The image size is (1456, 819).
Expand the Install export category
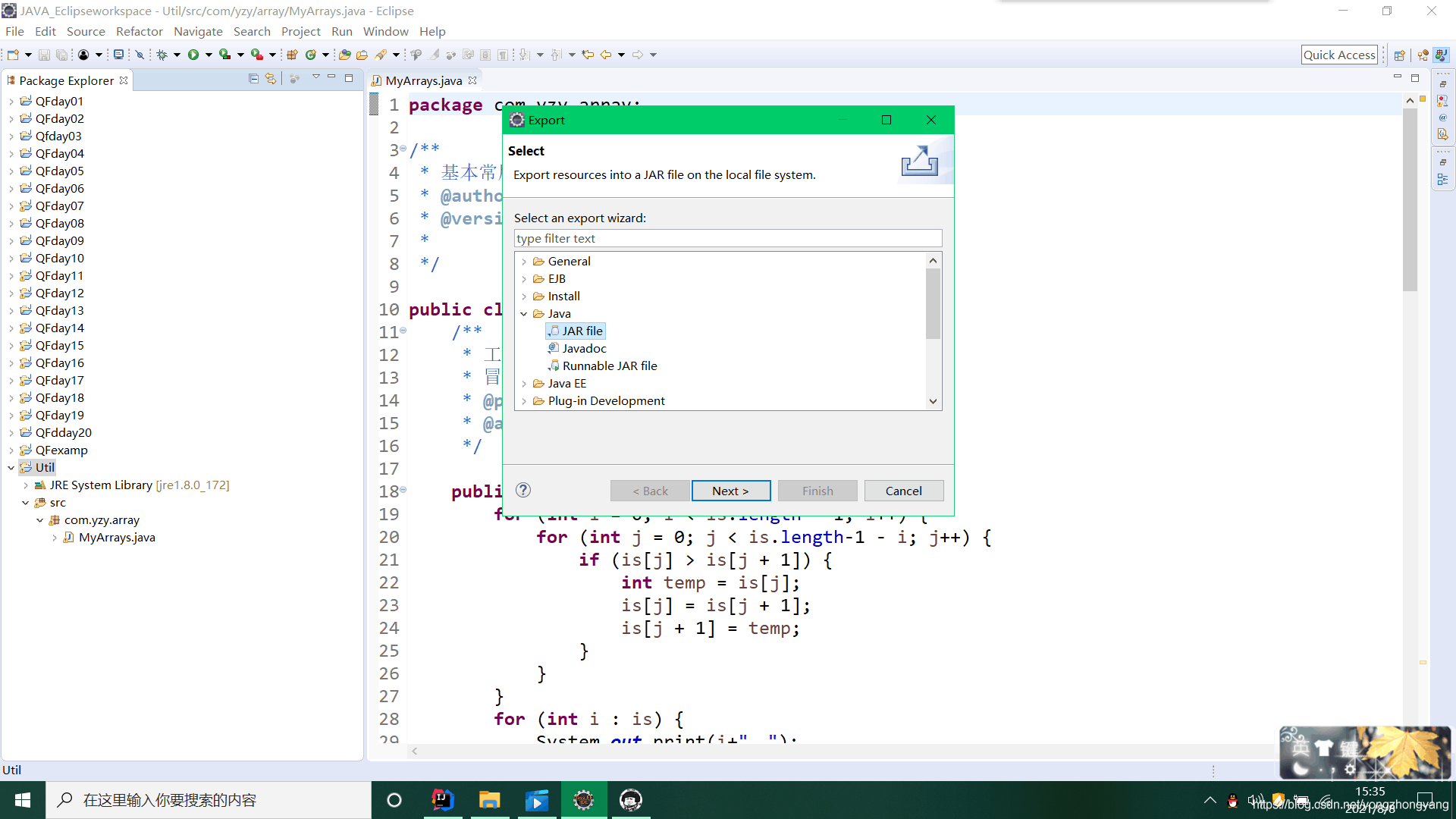(524, 297)
